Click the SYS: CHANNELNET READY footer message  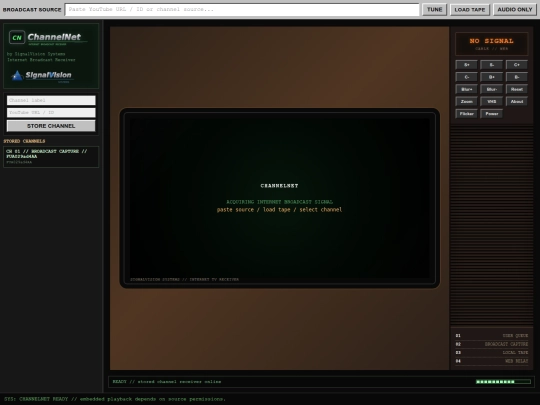[115, 399]
